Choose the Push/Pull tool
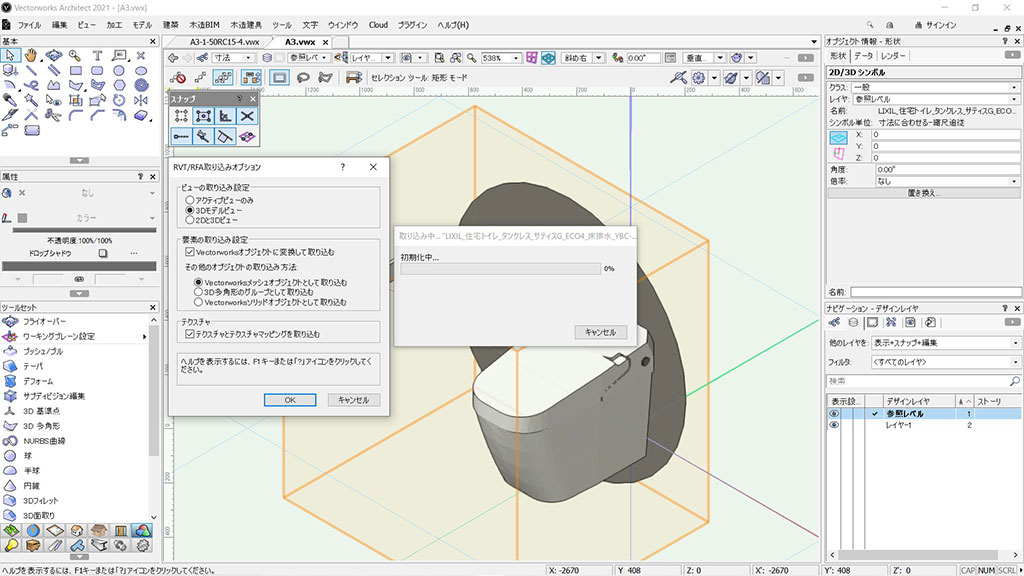1024x576 pixels. (43, 351)
